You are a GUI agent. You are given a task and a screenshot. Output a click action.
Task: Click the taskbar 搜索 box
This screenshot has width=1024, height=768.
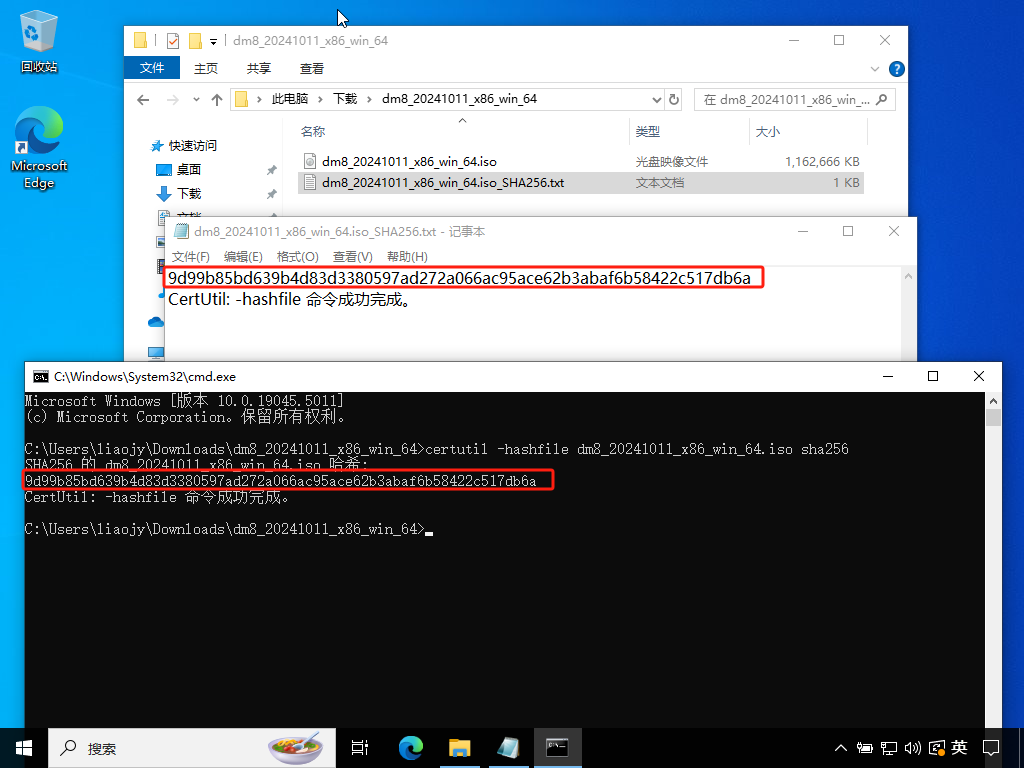(x=192, y=748)
